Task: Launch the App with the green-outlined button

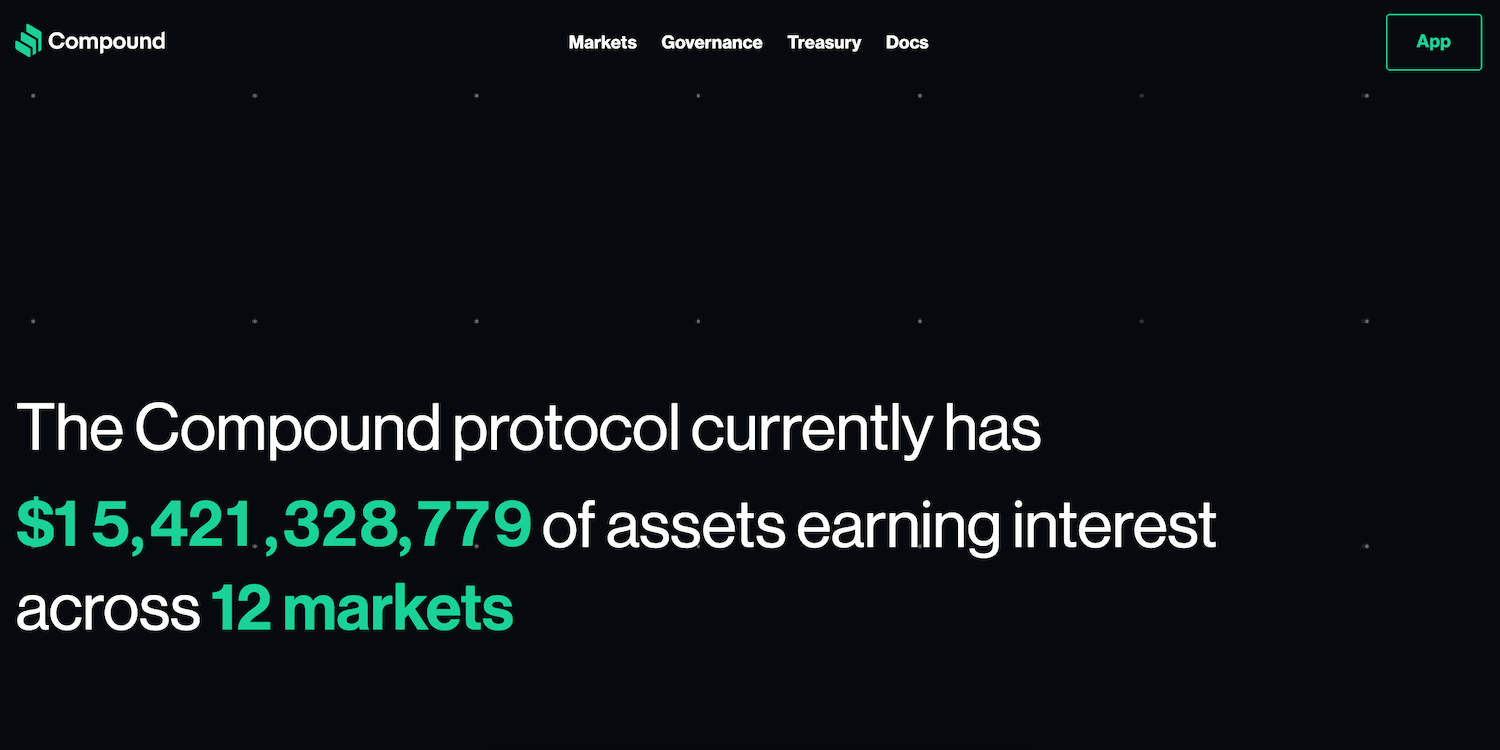Action: pyautogui.click(x=1433, y=42)
